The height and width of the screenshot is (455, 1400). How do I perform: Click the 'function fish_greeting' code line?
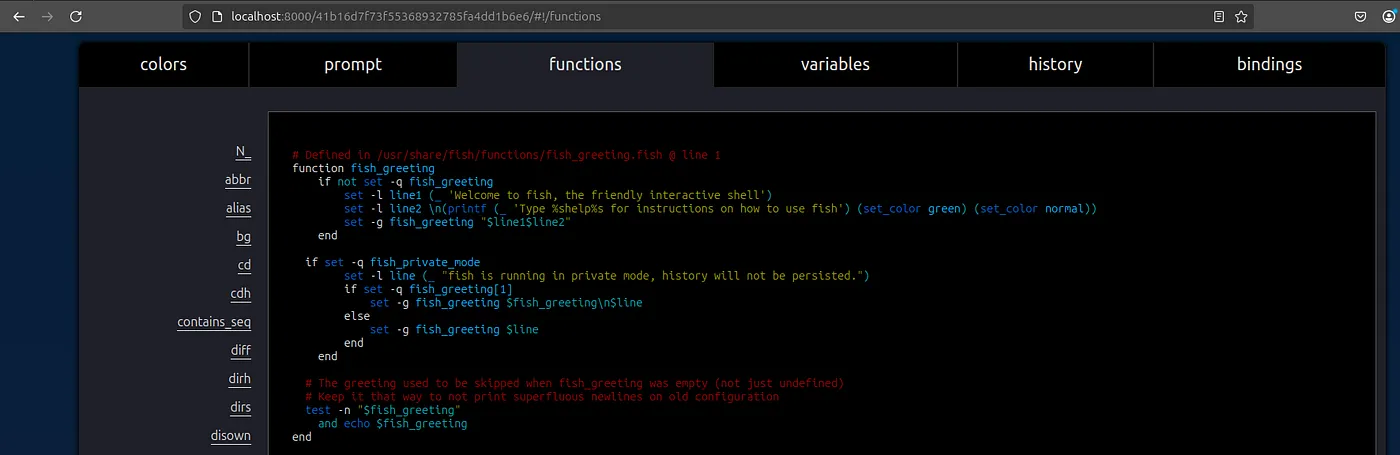pyautogui.click(x=363, y=168)
